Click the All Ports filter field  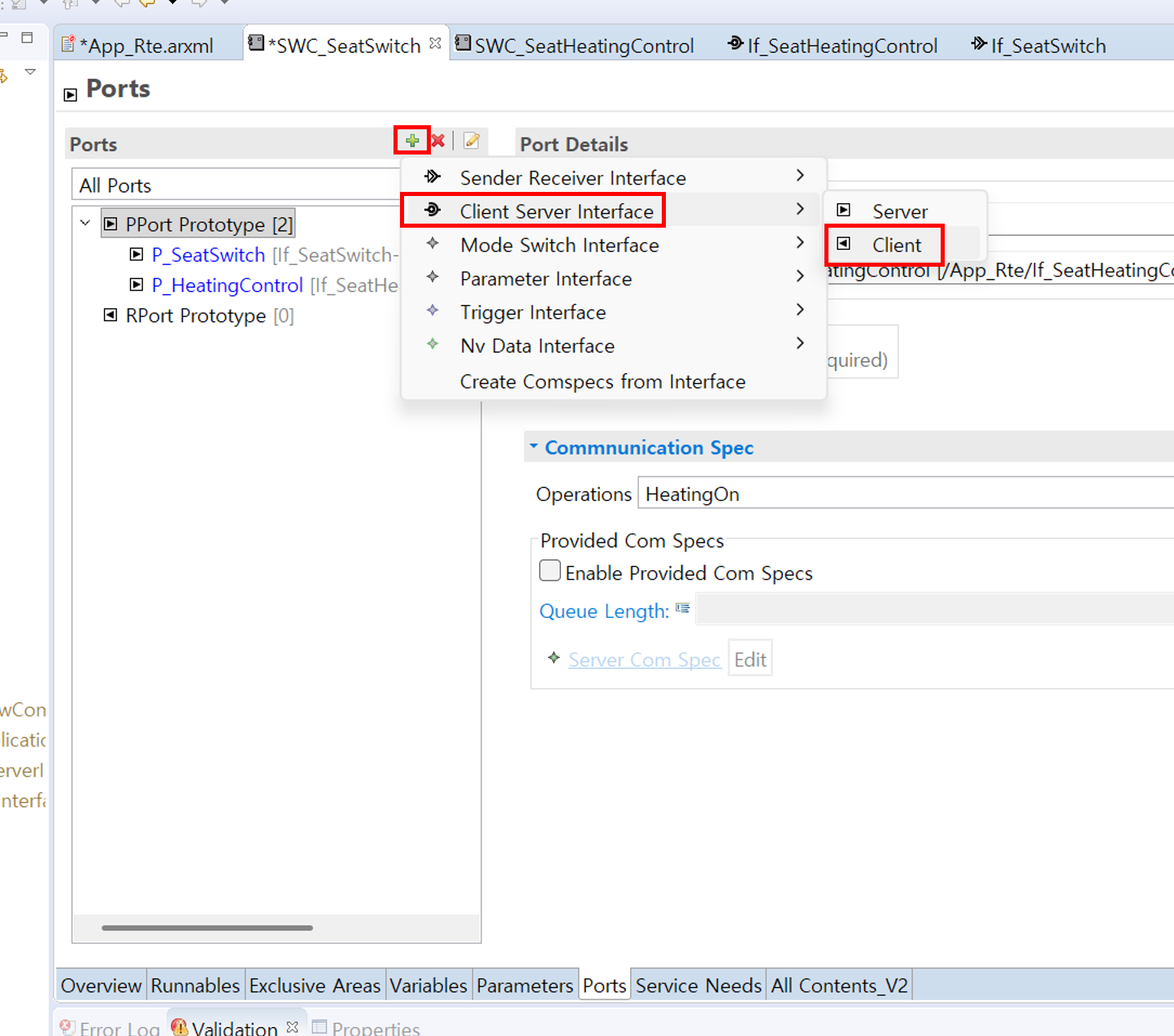tap(236, 185)
